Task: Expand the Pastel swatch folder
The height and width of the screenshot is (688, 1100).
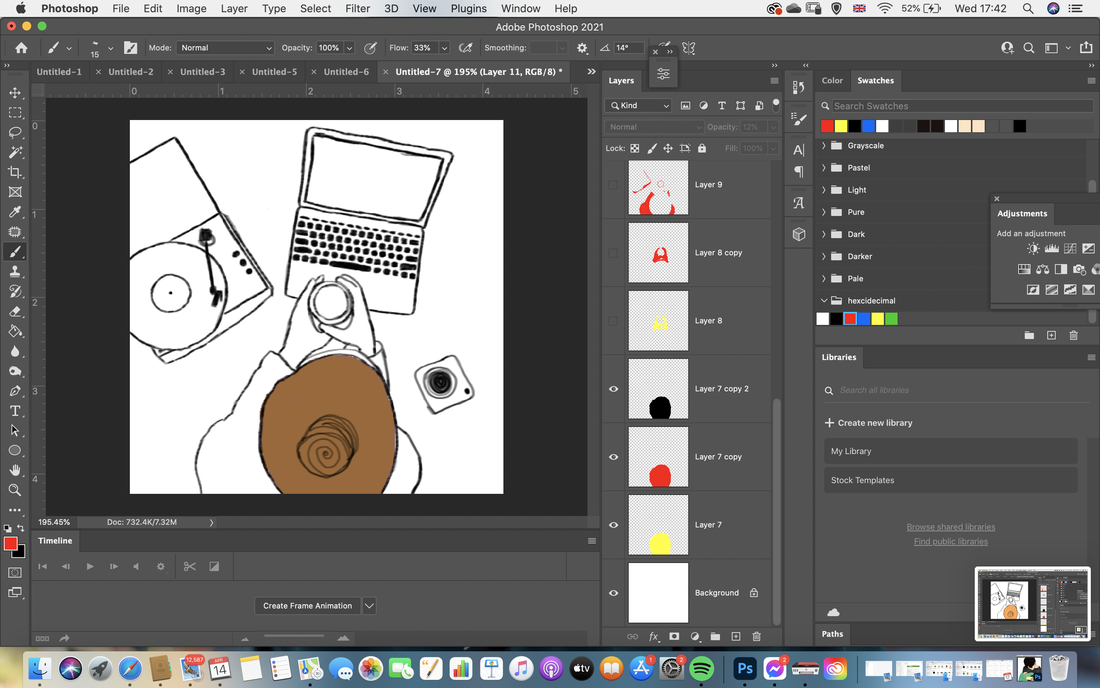Action: pos(824,168)
